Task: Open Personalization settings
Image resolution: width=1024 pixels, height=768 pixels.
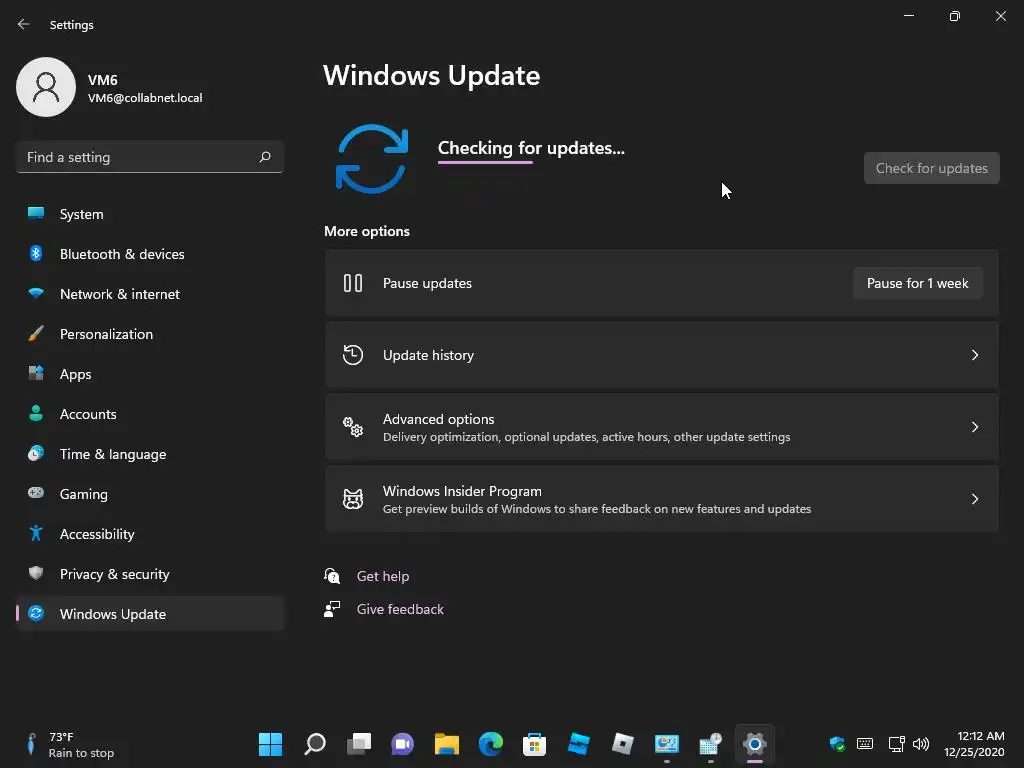Action: point(150,334)
